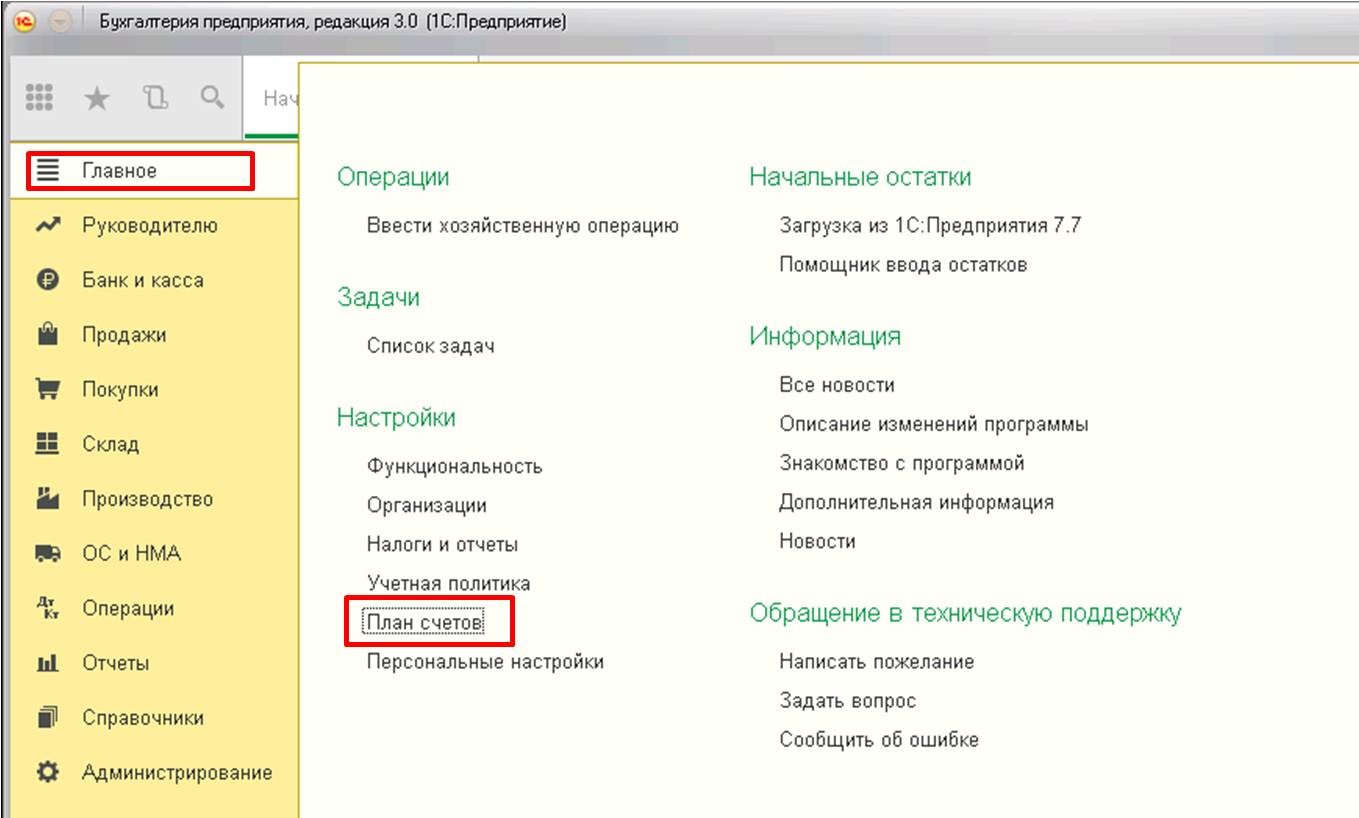Go to the Склад section
This screenshot has width=1359, height=818.
(x=110, y=444)
